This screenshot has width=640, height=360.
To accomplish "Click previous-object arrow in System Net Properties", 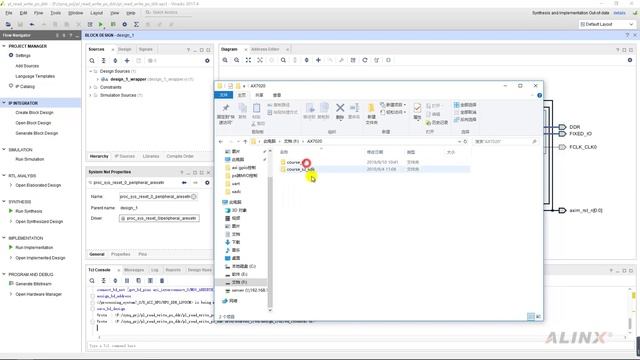I will click(184, 182).
